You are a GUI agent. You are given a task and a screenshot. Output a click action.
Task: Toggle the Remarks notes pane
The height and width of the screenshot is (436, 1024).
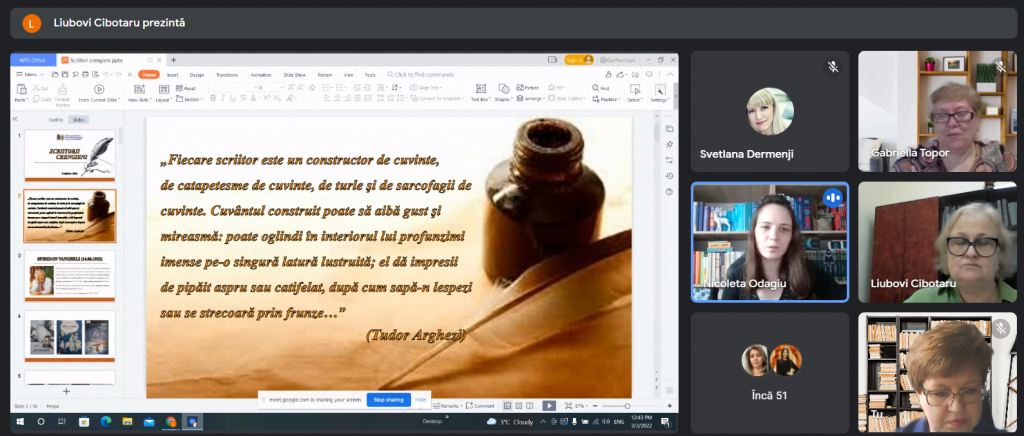(448, 406)
